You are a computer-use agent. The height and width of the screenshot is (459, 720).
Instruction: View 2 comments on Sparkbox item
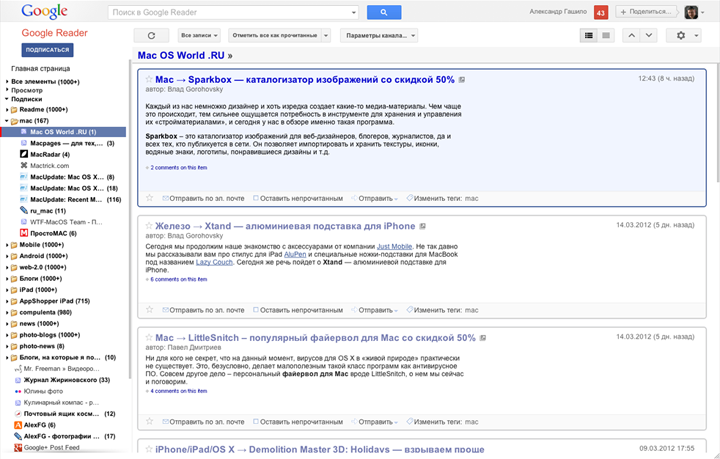pos(179,168)
